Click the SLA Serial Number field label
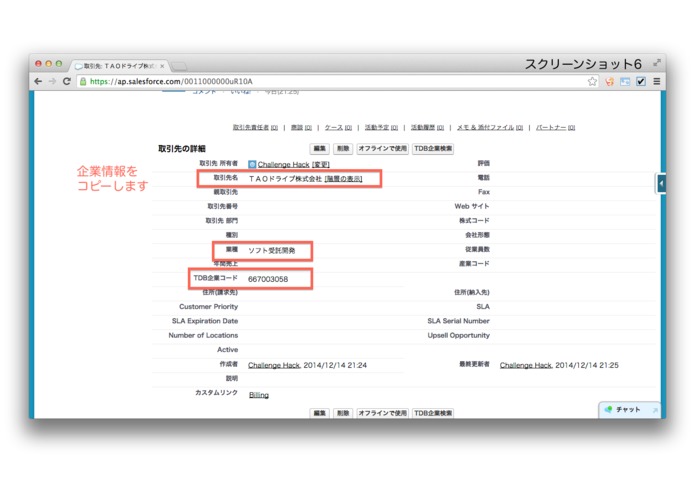695x494 pixels. [x=458, y=321]
